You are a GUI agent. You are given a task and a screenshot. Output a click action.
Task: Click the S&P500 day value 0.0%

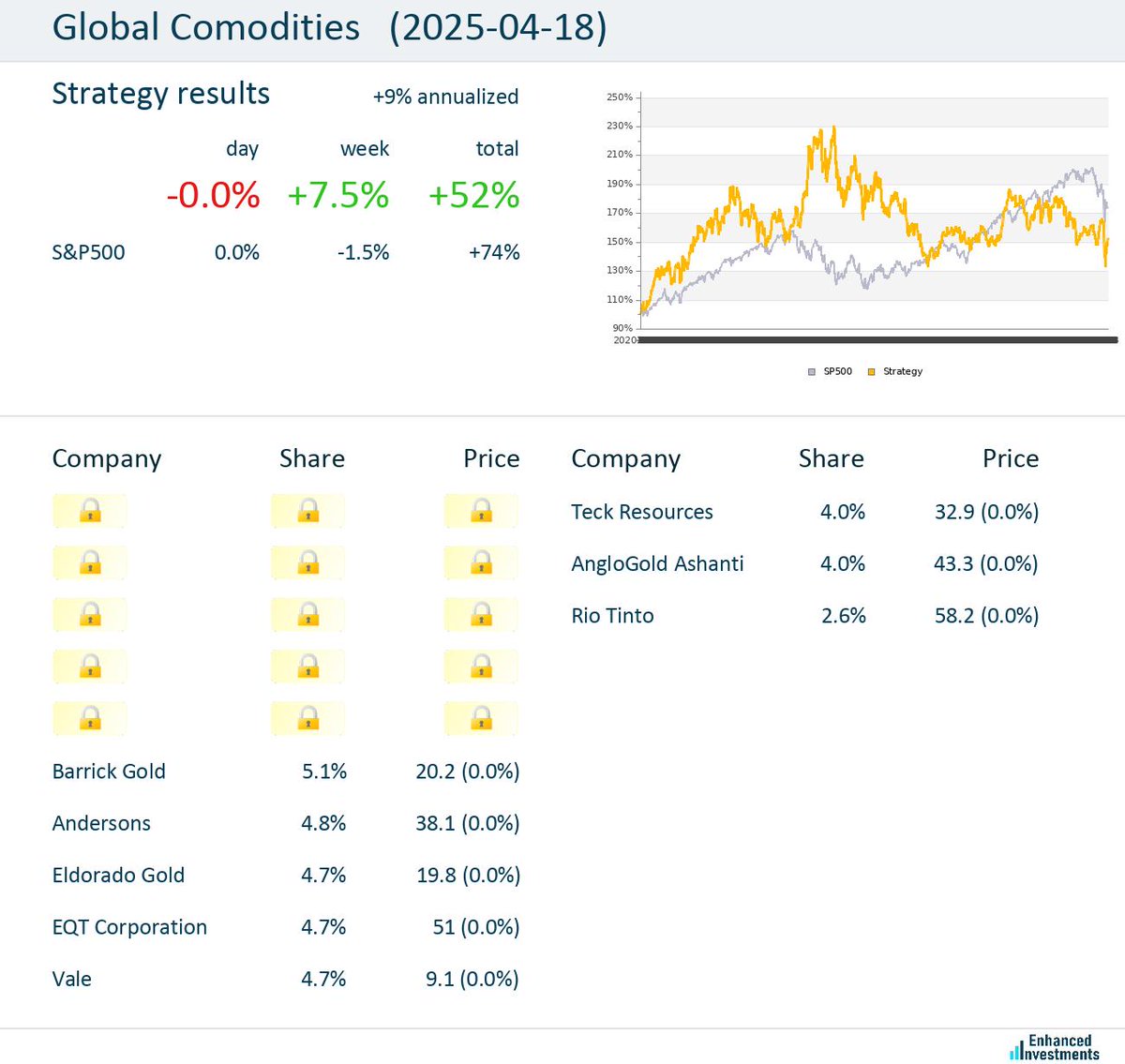point(236,252)
